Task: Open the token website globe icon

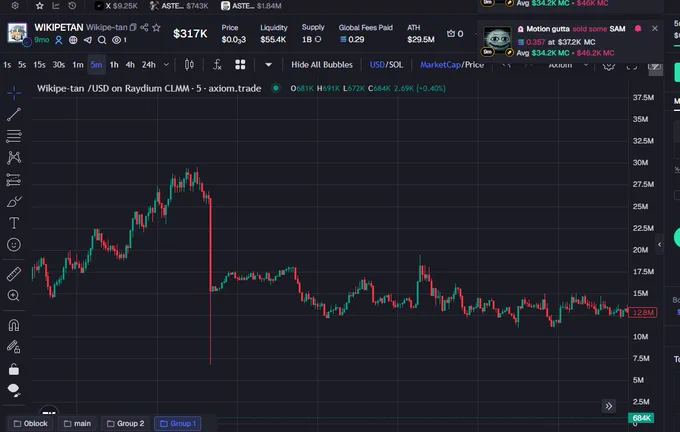Action: (x=73, y=40)
